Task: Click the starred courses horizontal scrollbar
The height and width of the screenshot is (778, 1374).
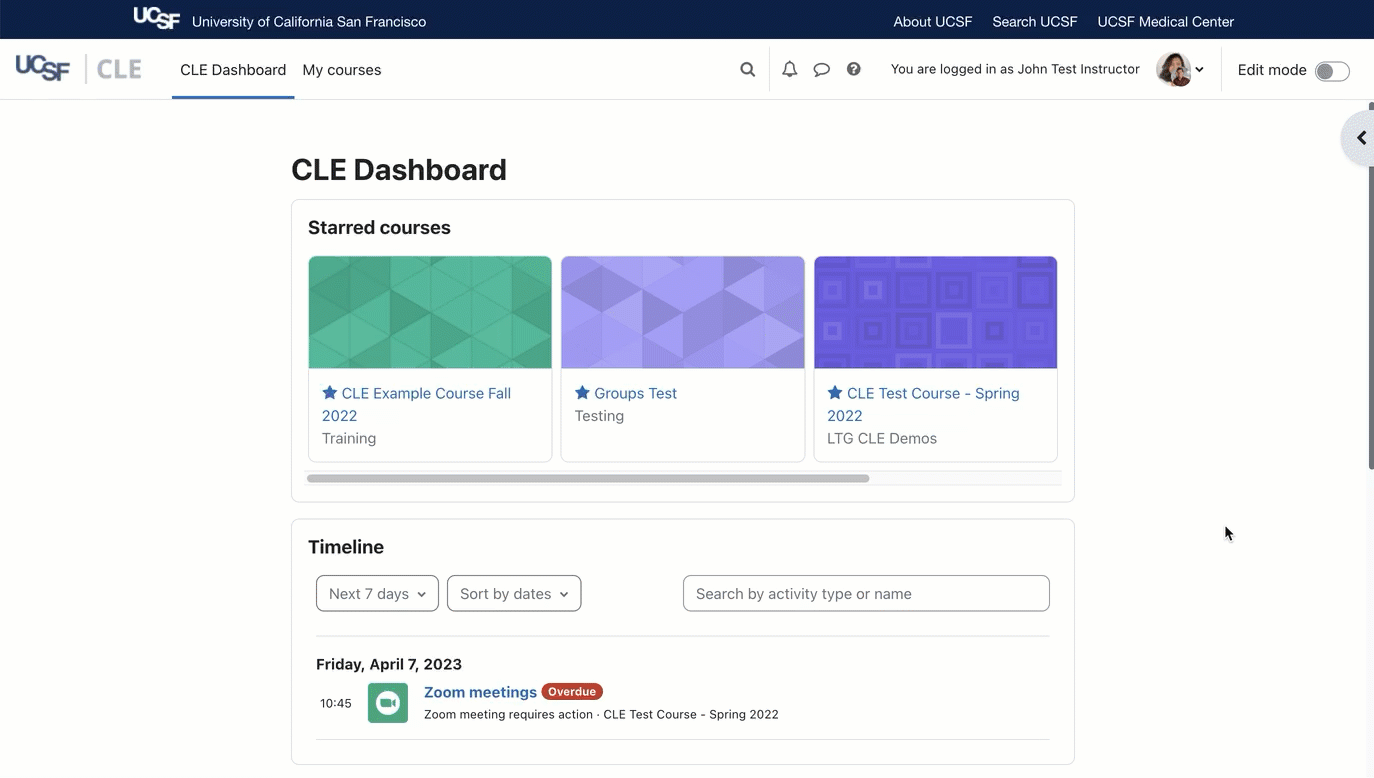Action: (588, 479)
